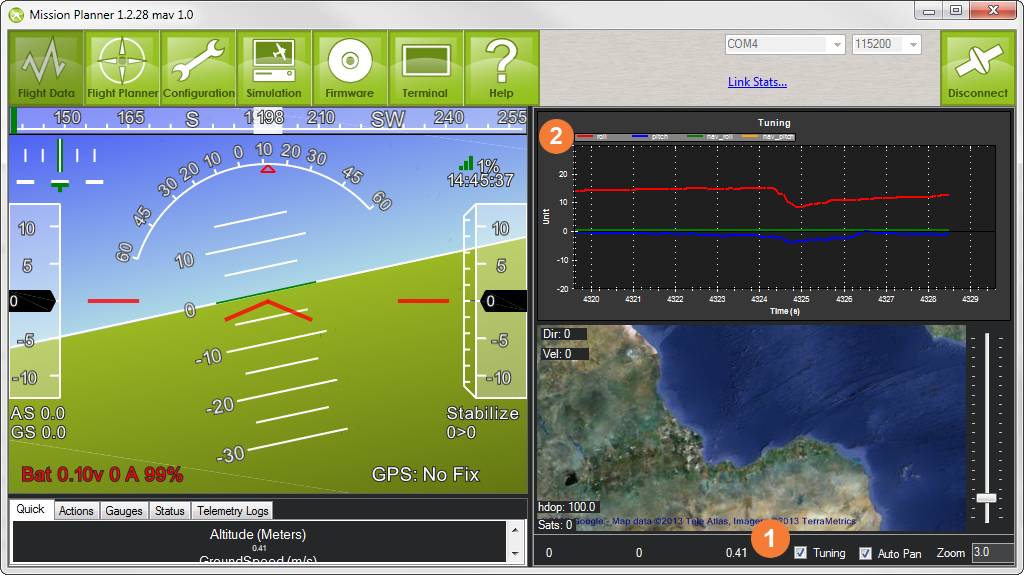Click the Zoom value input field
This screenshot has height=575, width=1024.
point(991,552)
